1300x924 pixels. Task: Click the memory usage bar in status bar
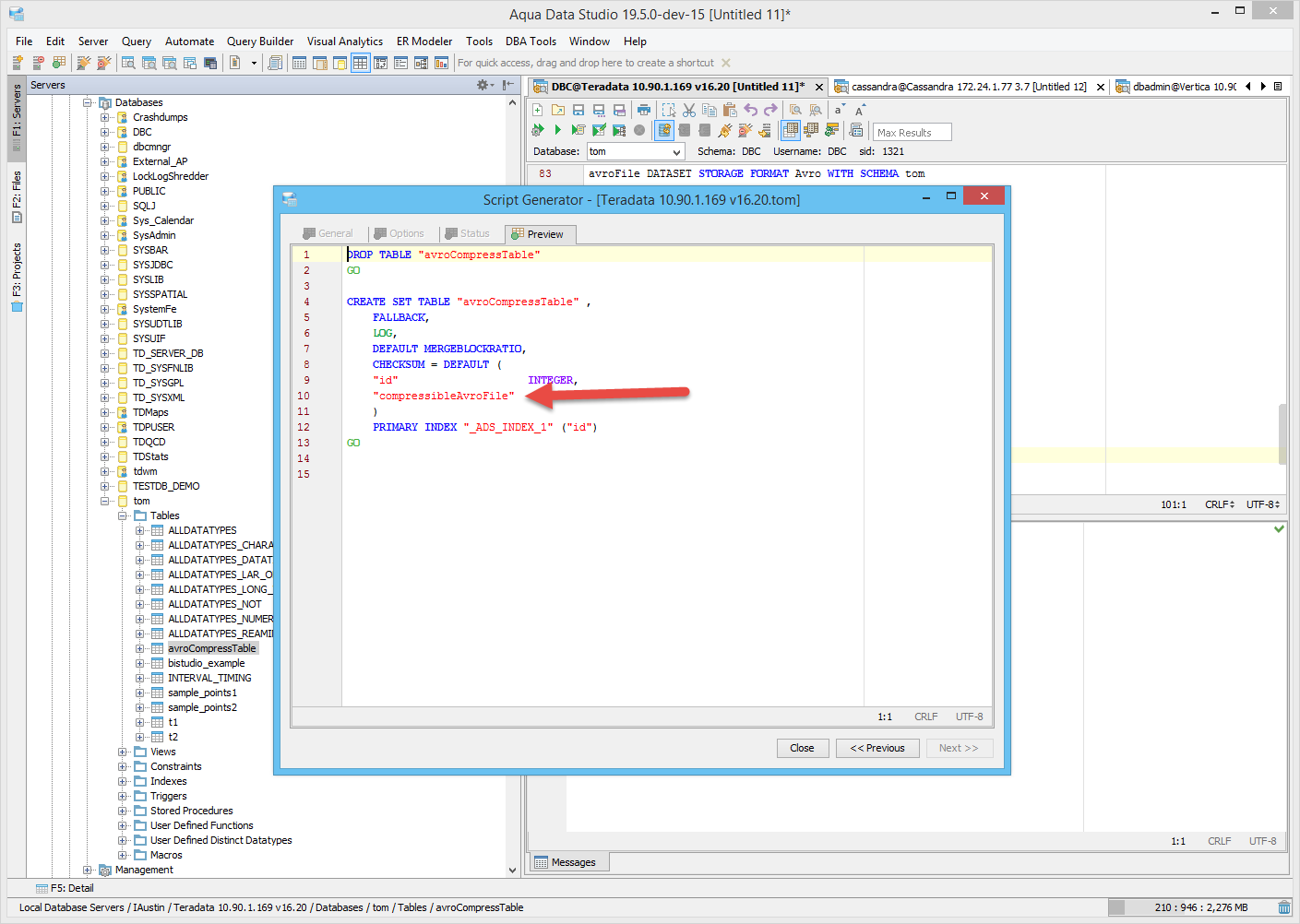click(1191, 907)
